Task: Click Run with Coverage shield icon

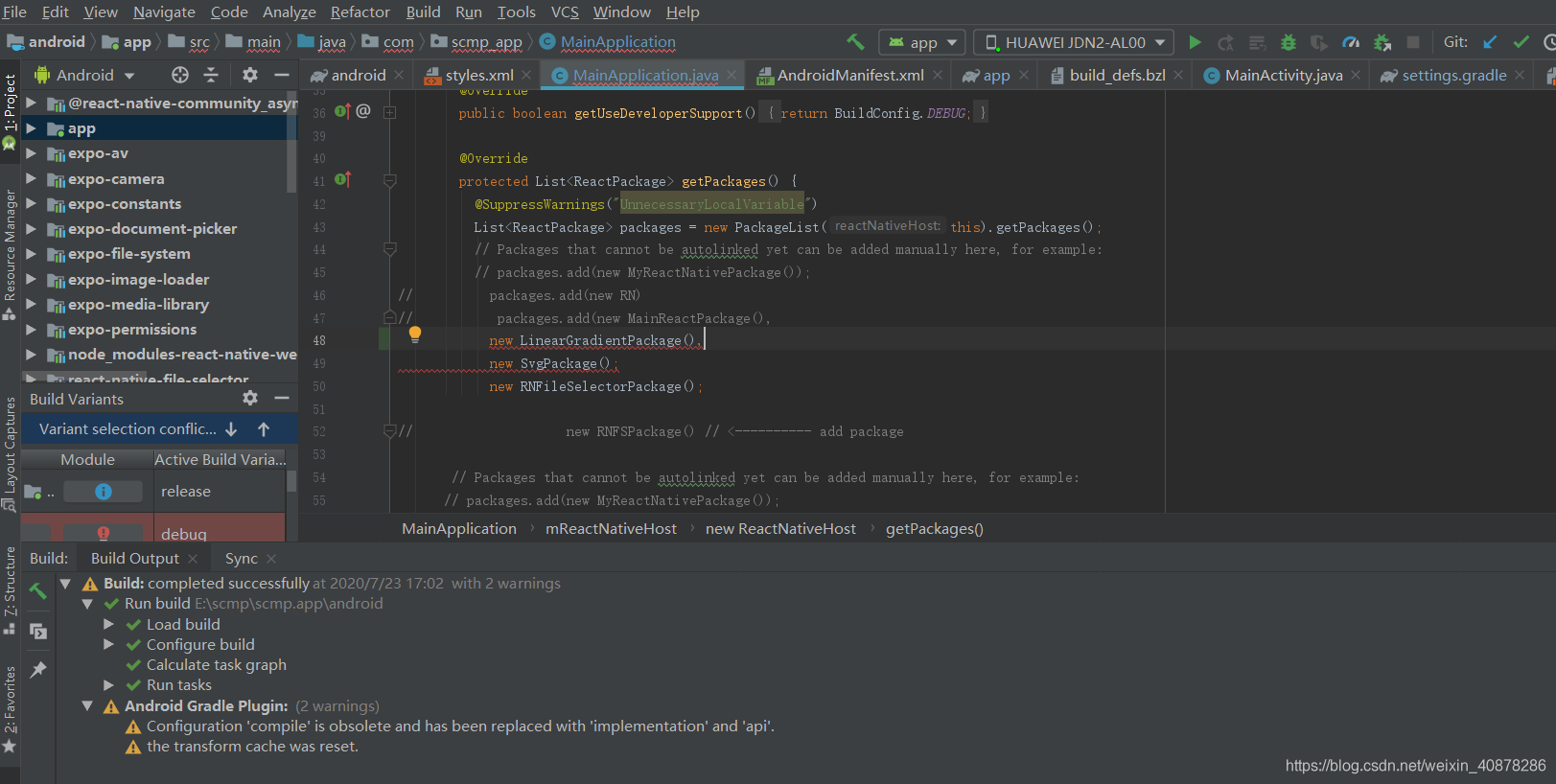Action: point(1319,42)
